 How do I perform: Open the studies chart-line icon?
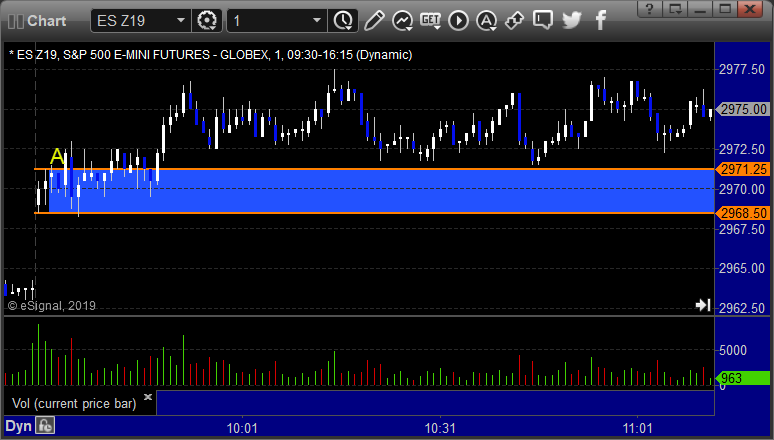[x=403, y=21]
